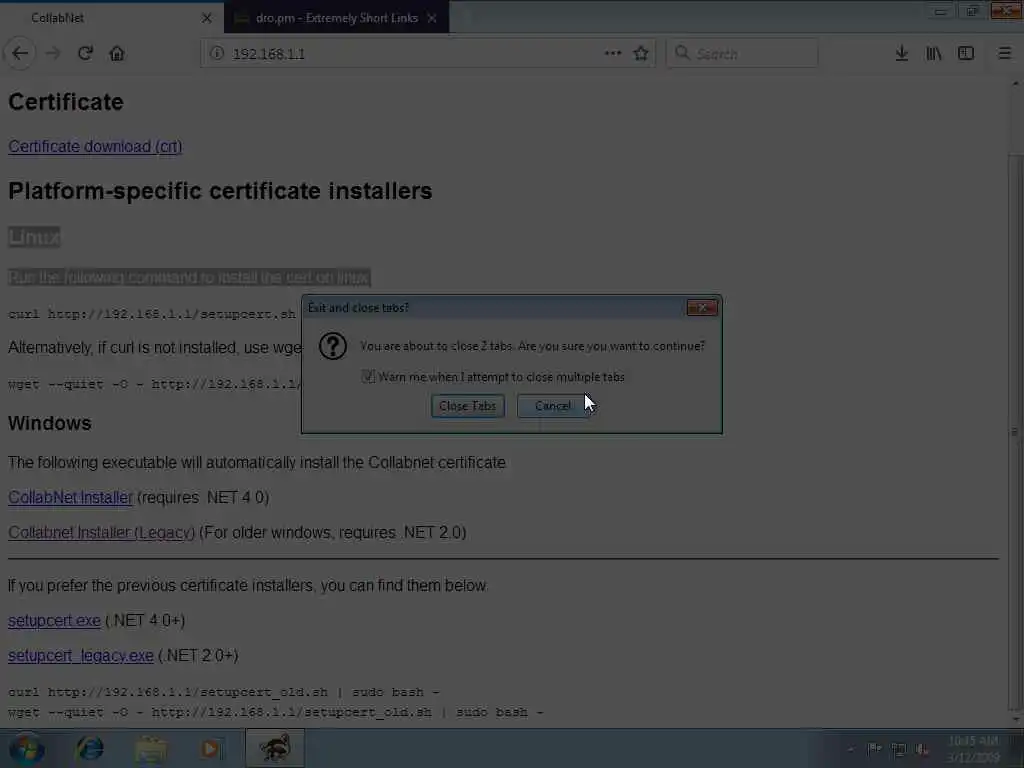Click the forward navigation arrow

pos(53,54)
